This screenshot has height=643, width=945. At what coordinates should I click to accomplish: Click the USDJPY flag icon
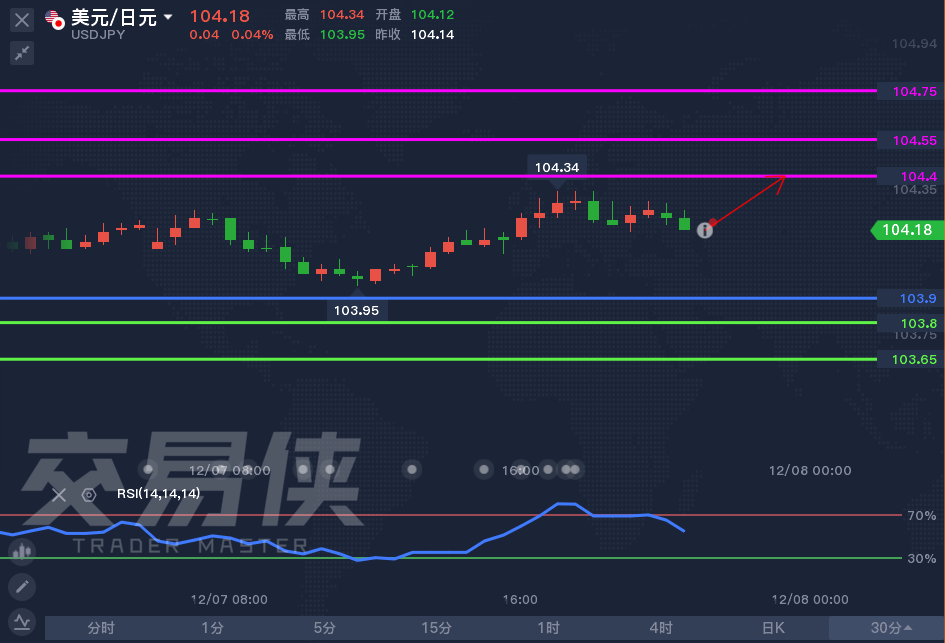tap(55, 20)
